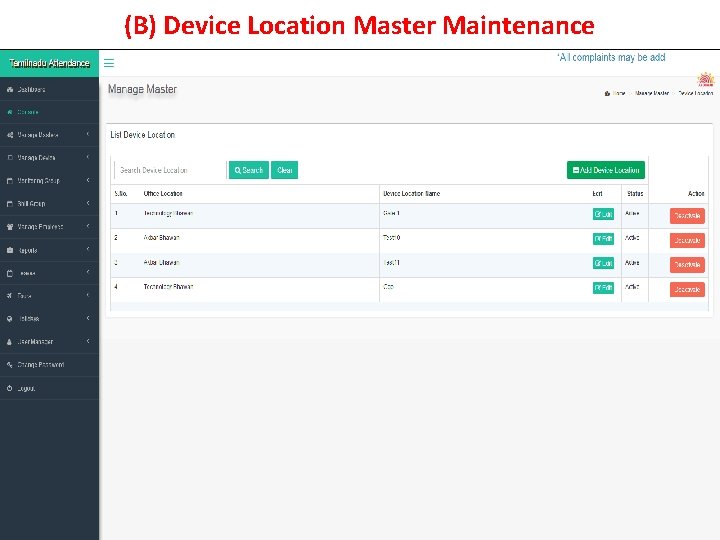Expand the Manage Employee chevron

pyautogui.click(x=88, y=226)
